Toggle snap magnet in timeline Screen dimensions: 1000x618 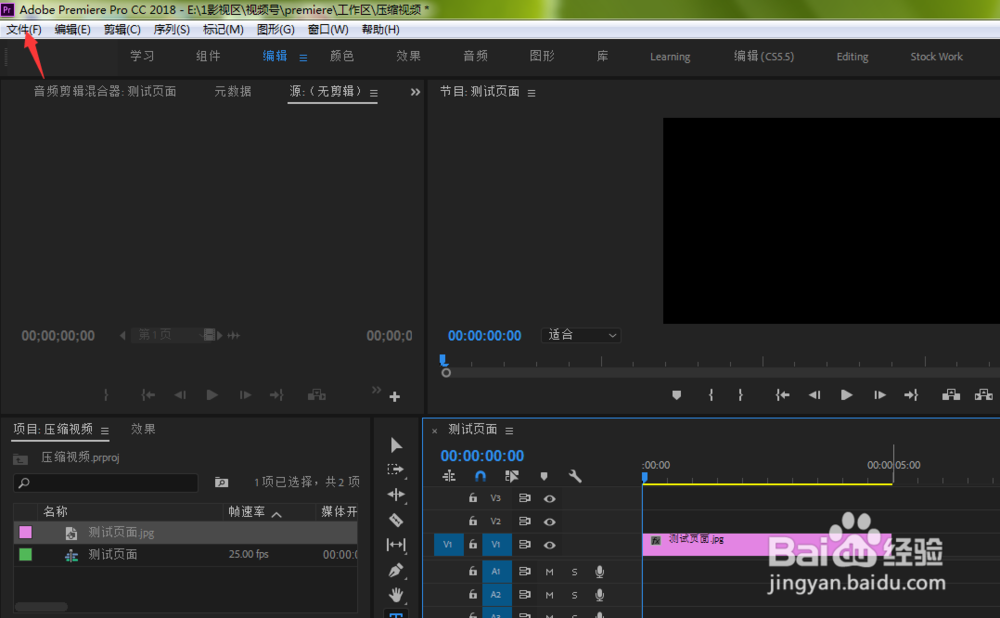pyautogui.click(x=480, y=476)
